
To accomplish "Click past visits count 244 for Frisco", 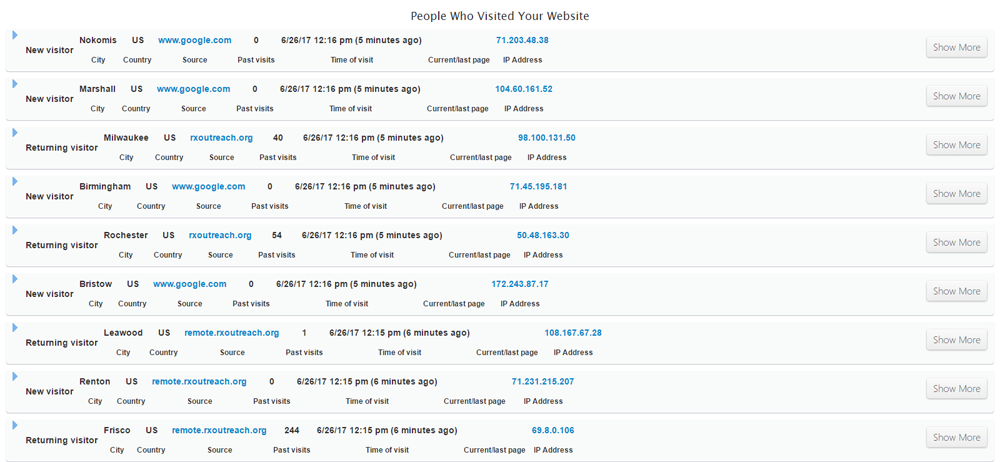I will [291, 431].
